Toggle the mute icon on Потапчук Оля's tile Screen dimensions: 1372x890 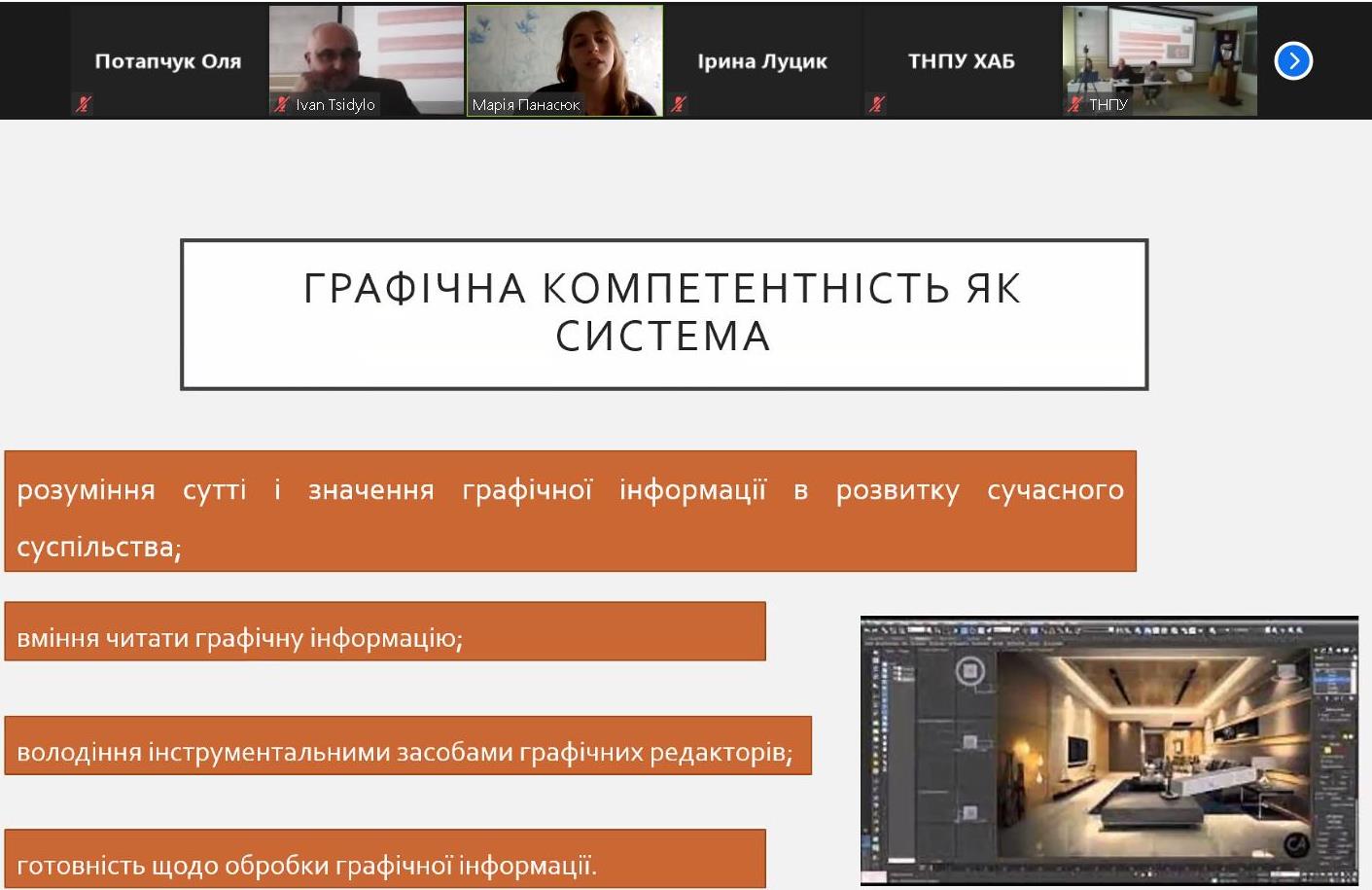(83, 104)
